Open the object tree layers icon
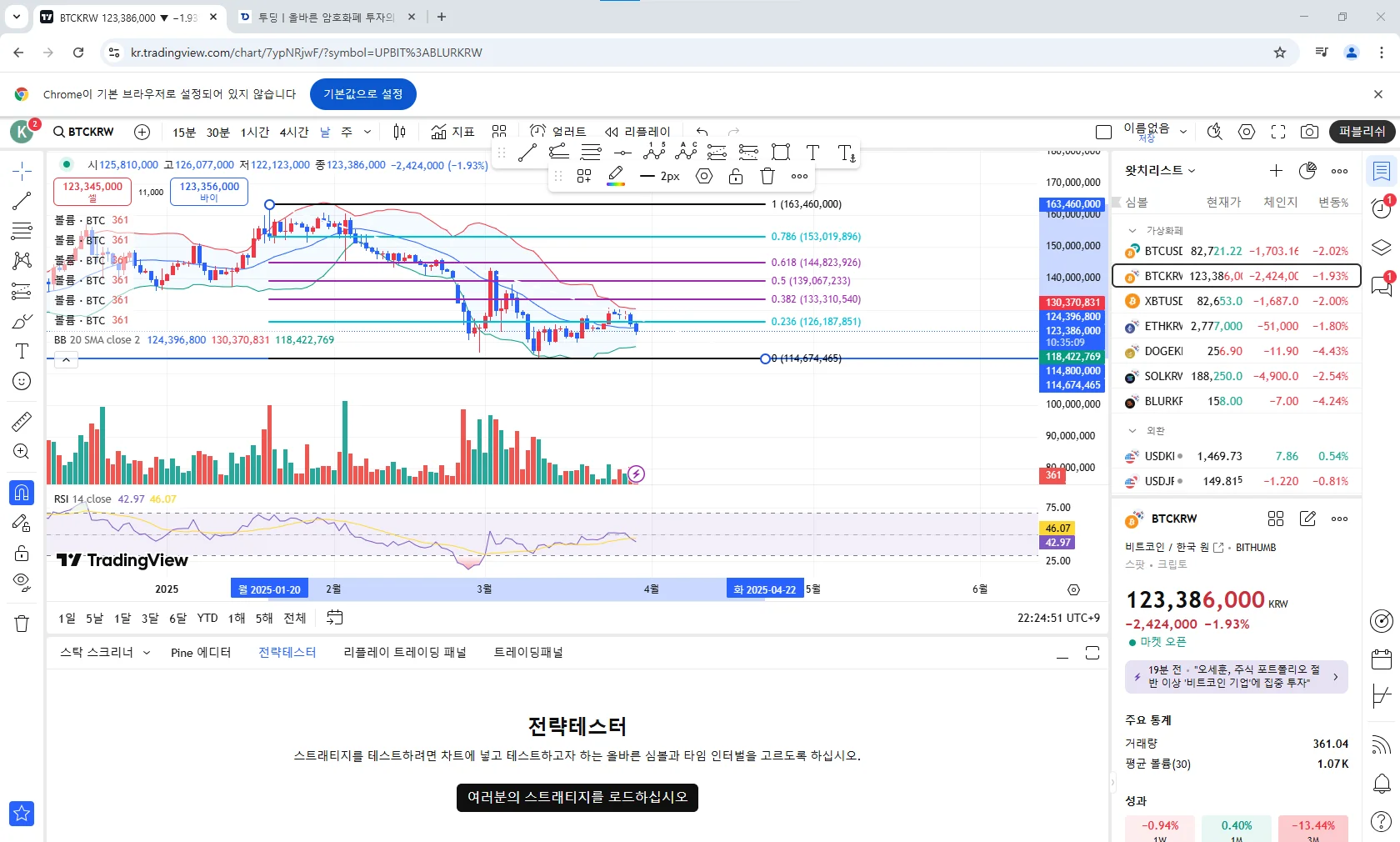The height and width of the screenshot is (842, 1400). pos(1382,248)
